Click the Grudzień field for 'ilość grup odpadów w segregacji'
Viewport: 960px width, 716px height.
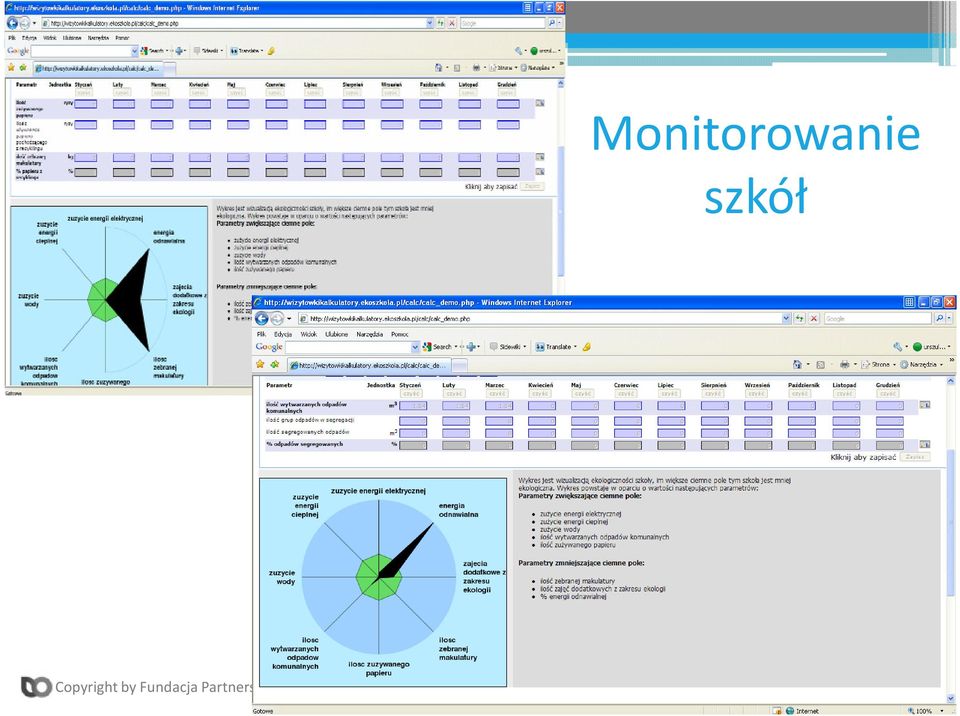pyautogui.click(x=890, y=421)
